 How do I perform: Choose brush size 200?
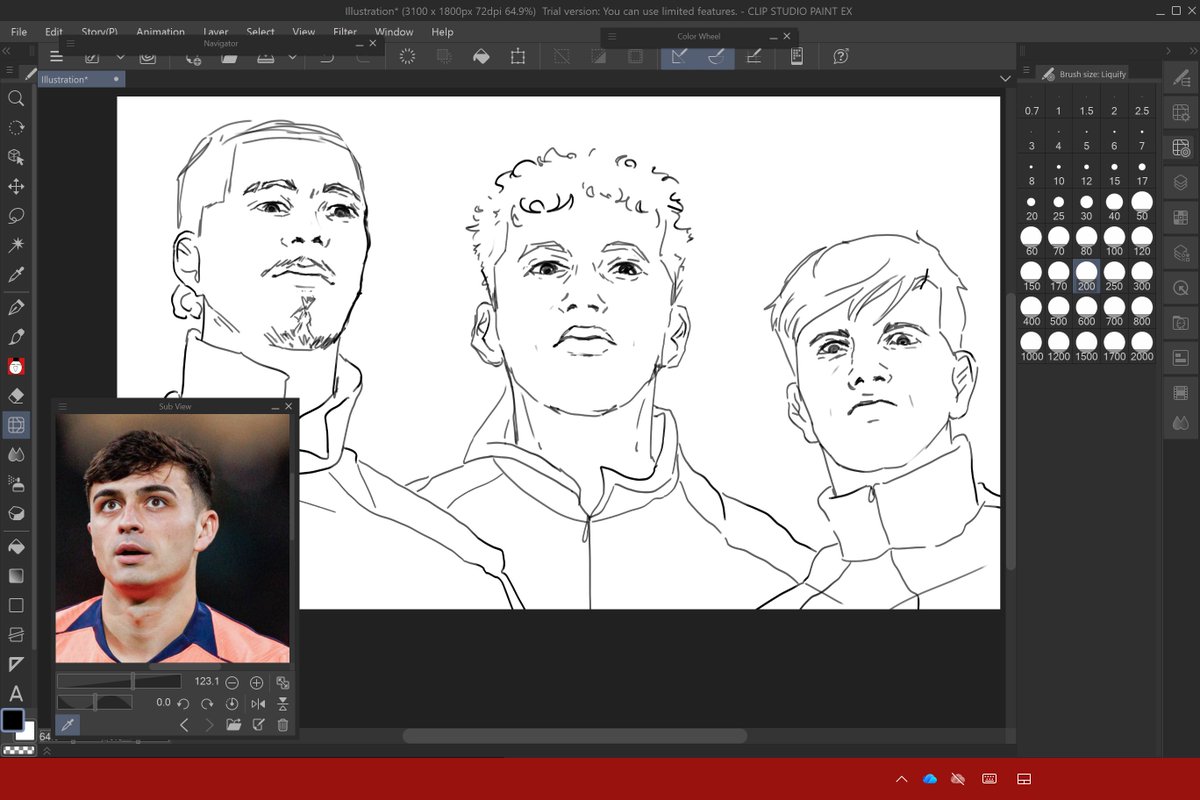coord(1087,276)
